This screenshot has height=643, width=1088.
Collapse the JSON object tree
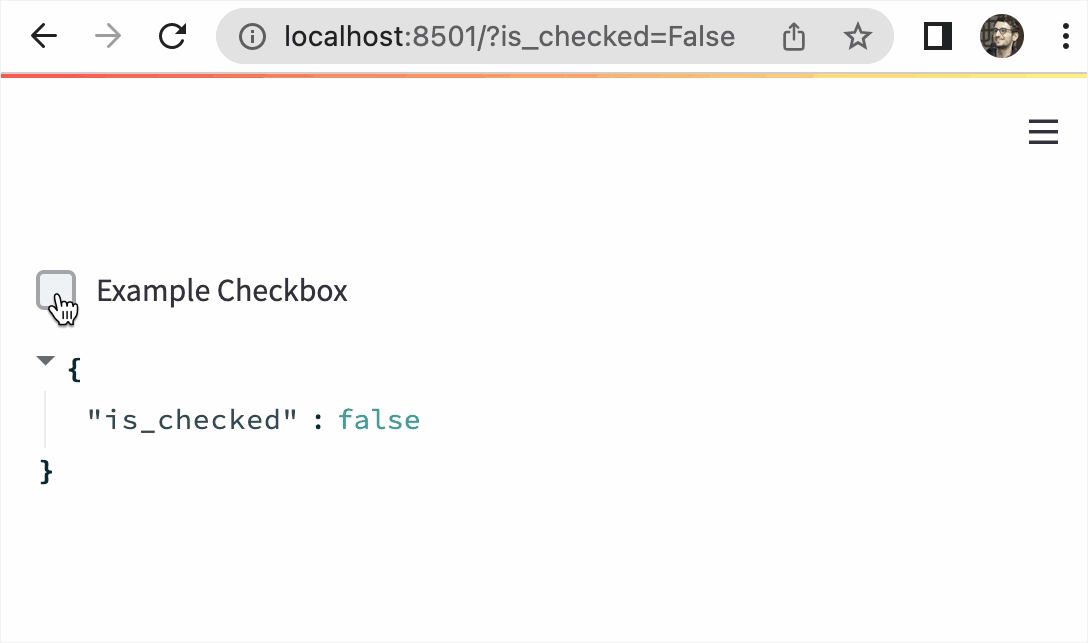(45, 361)
